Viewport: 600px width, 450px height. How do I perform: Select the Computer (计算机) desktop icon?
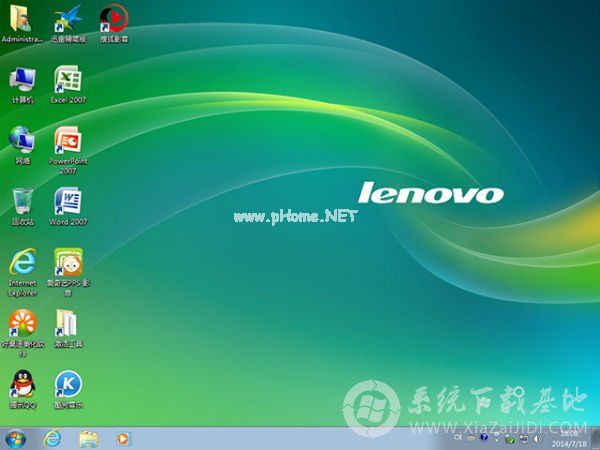pyautogui.click(x=23, y=85)
